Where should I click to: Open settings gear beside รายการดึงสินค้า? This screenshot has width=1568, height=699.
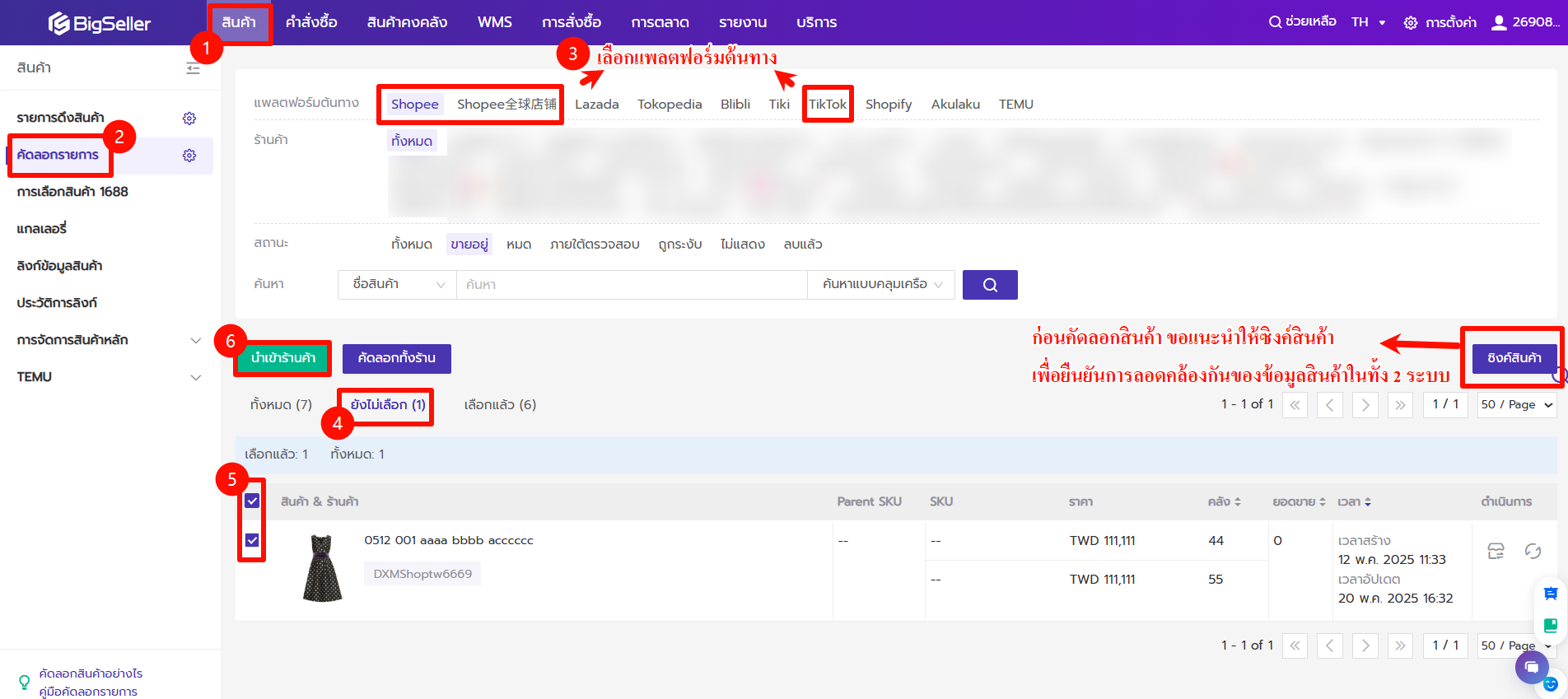189,119
